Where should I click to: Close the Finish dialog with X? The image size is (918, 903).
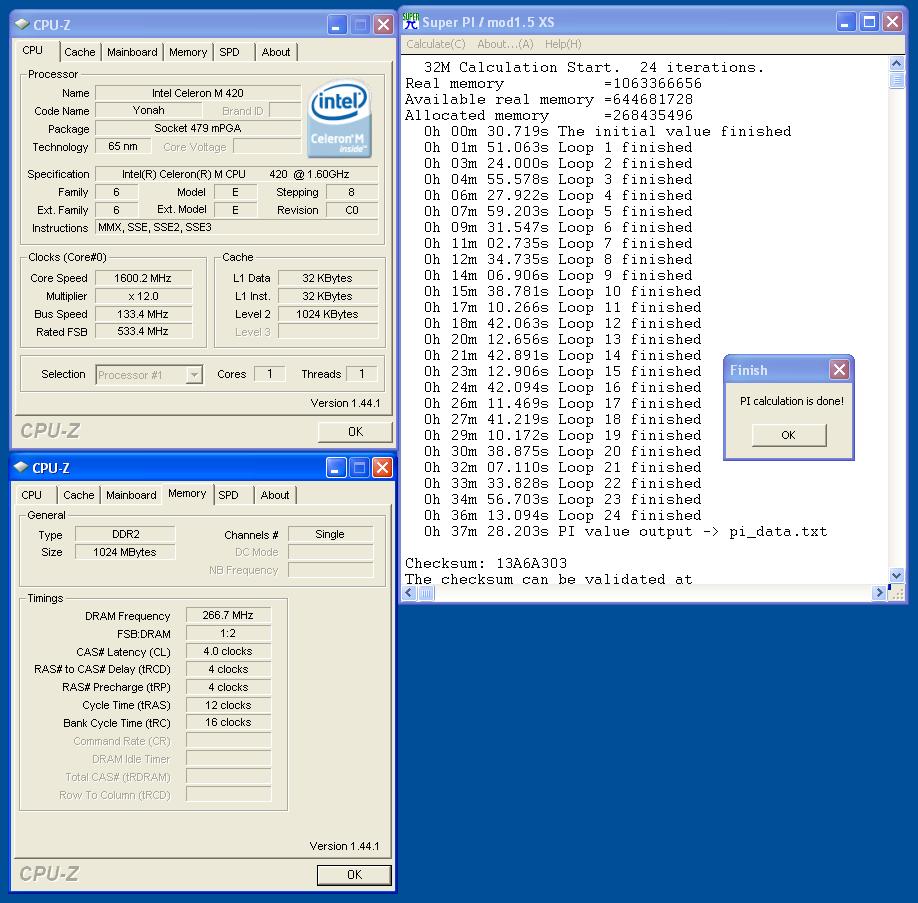point(839,370)
